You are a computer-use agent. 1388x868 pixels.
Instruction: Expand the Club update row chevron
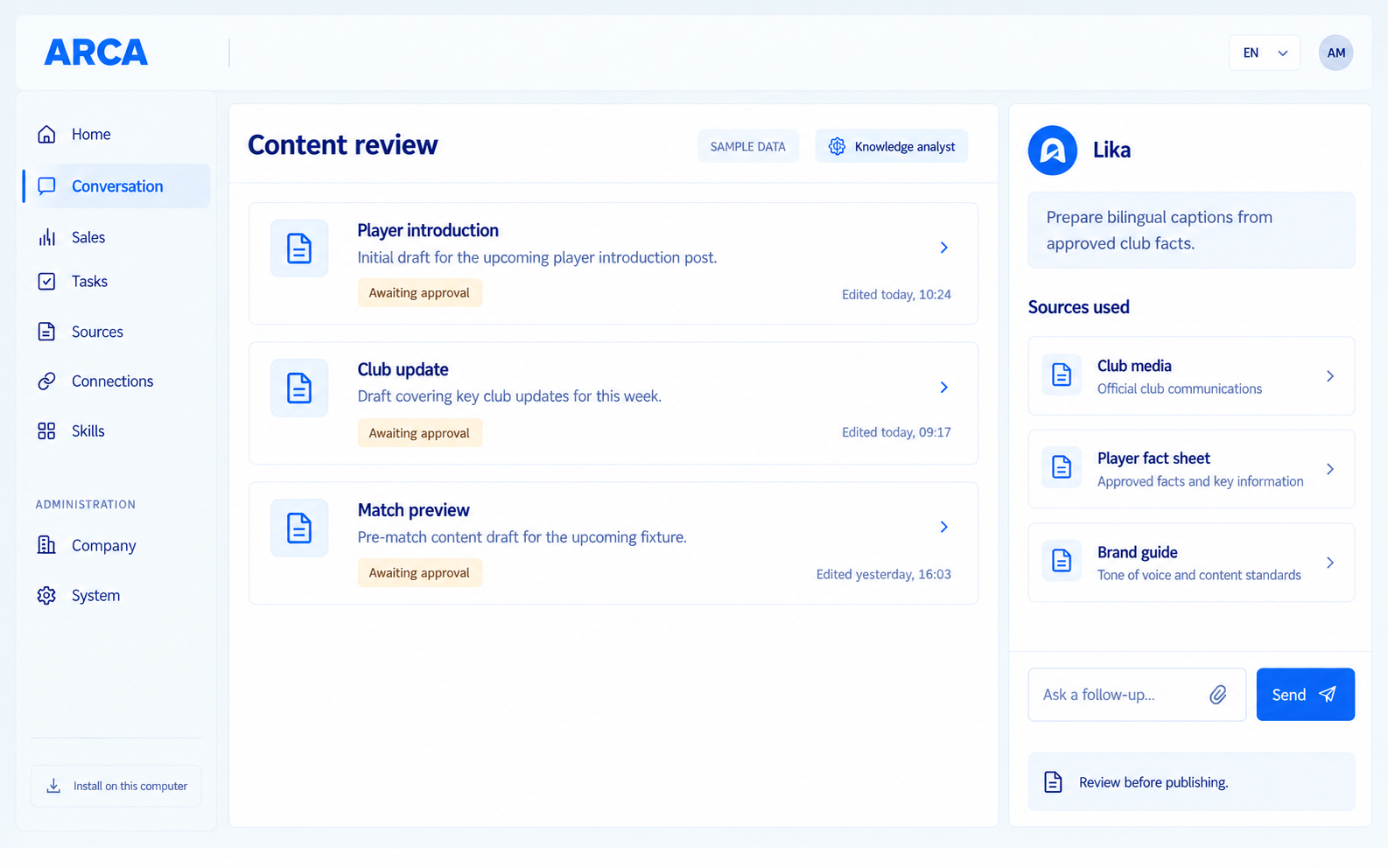tap(943, 387)
